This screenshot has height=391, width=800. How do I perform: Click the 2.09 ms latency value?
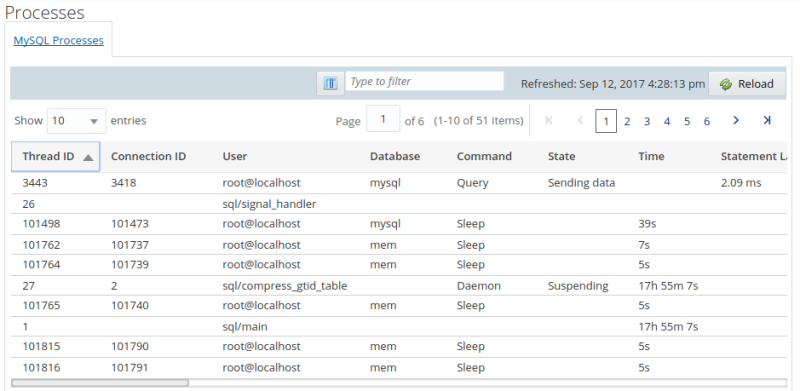pyautogui.click(x=741, y=183)
